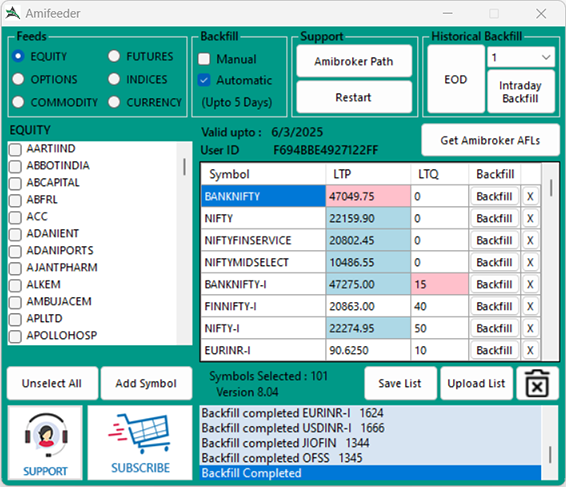Open the SUPPORT headset icon

[x=45, y=443]
